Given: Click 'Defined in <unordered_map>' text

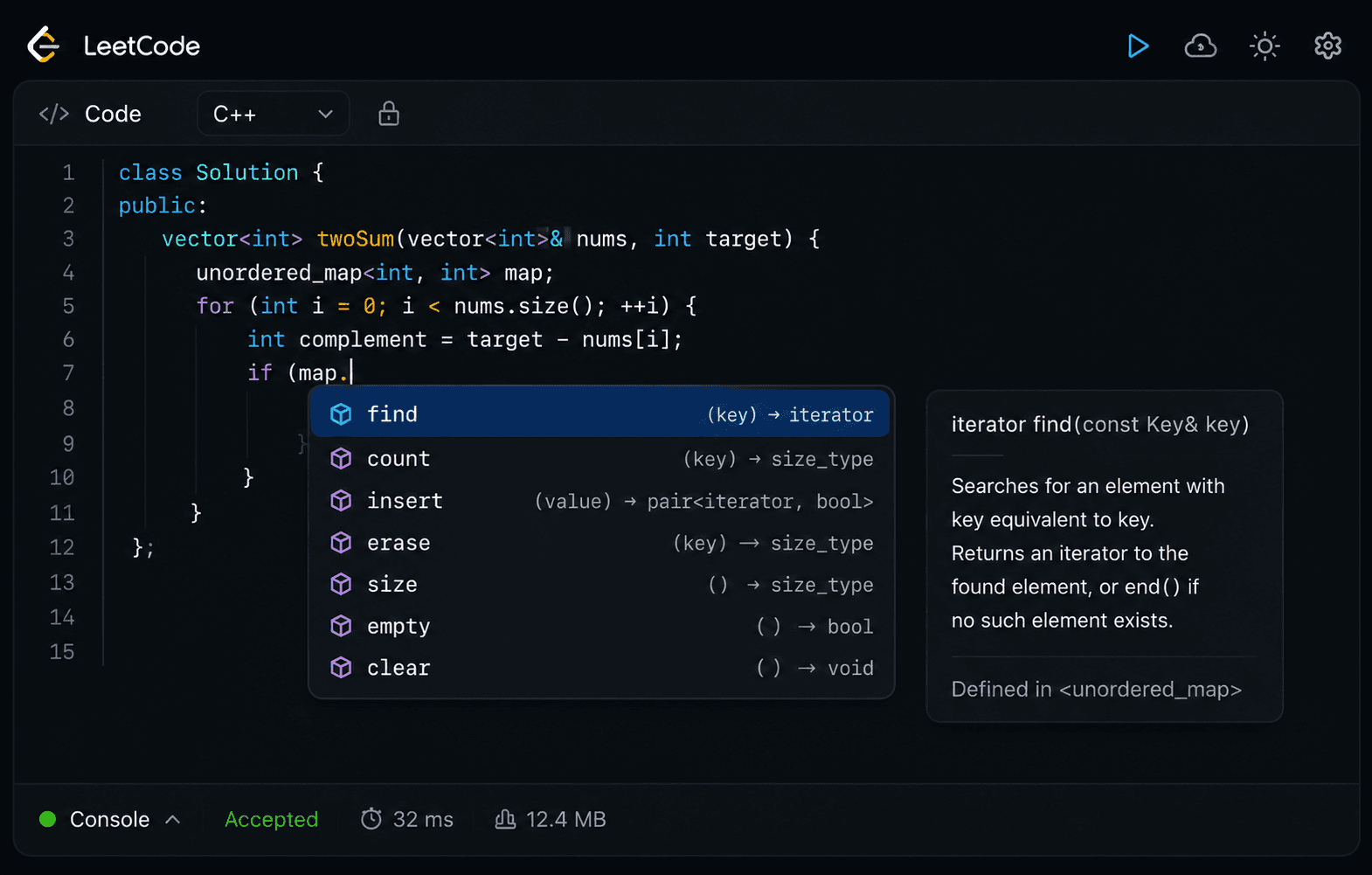Looking at the screenshot, I should 1097,690.
